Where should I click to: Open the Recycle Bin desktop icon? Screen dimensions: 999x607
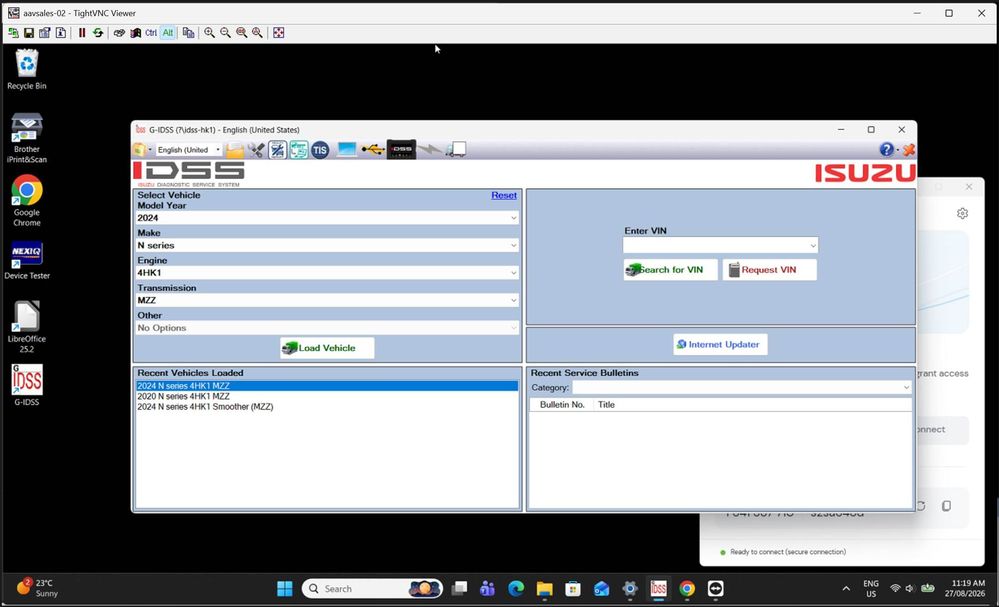[x=27, y=69]
